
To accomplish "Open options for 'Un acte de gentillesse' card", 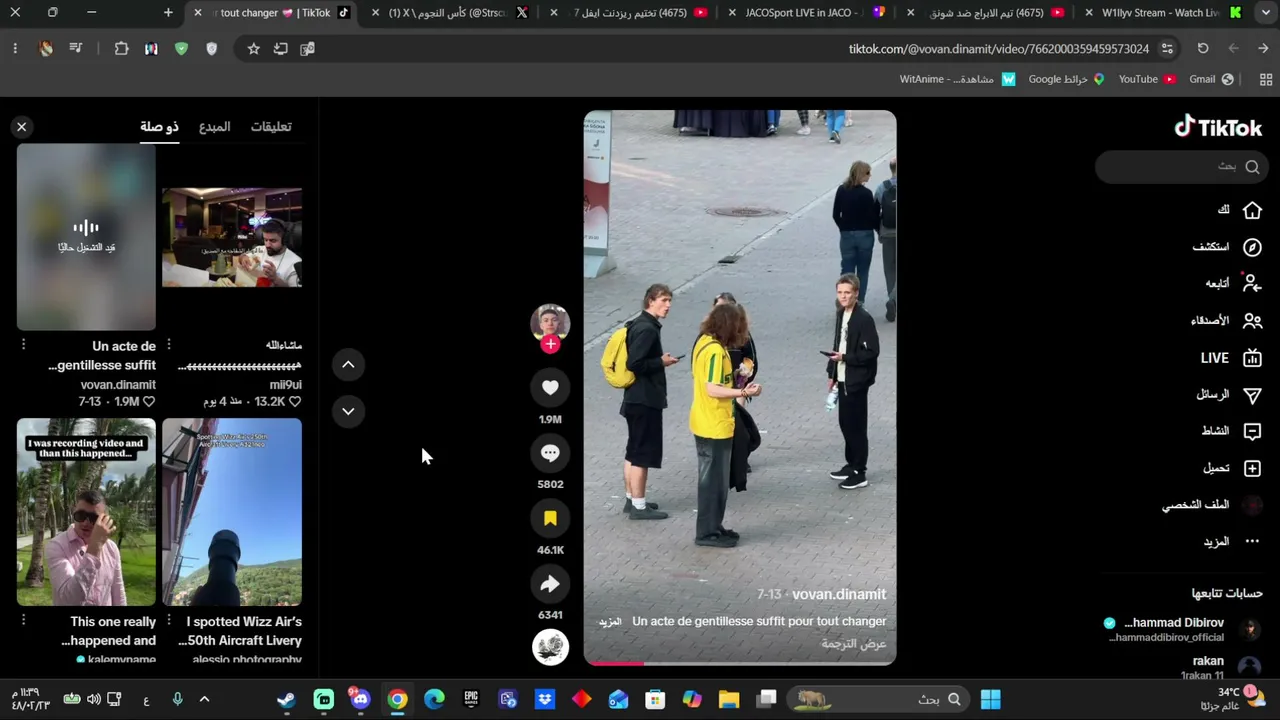I will click(x=23, y=345).
